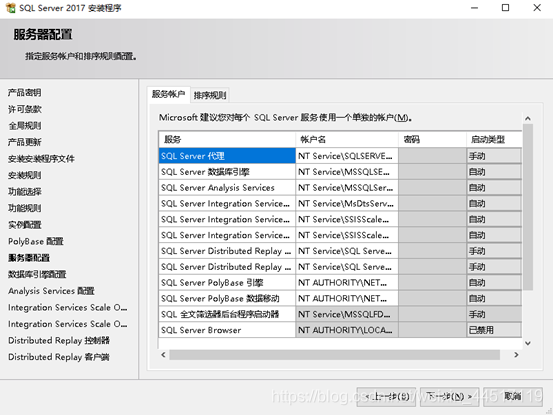Go to 功能选择 step in sidebar
Screen dimensions: 553x415
click(25, 192)
